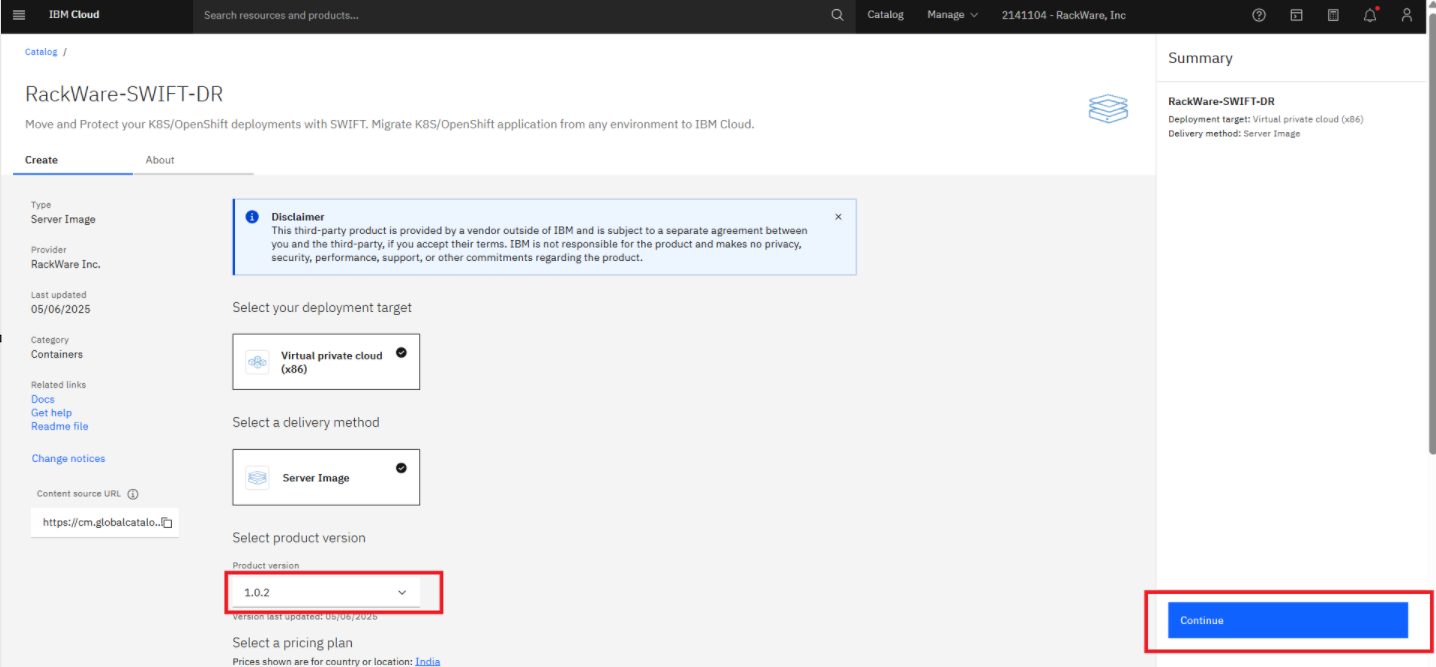Click the Continue button
1436x667 pixels.
(1288, 620)
